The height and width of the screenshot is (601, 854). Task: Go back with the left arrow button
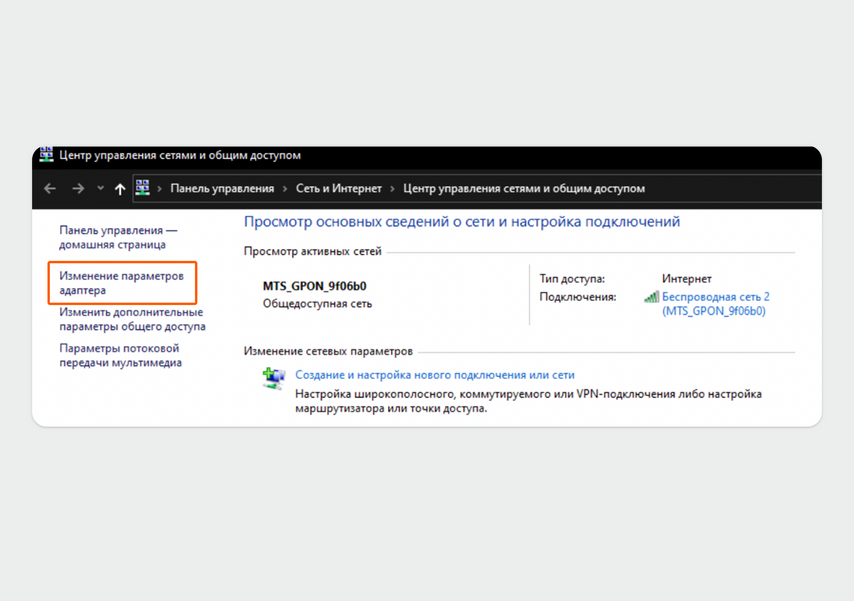pos(50,189)
